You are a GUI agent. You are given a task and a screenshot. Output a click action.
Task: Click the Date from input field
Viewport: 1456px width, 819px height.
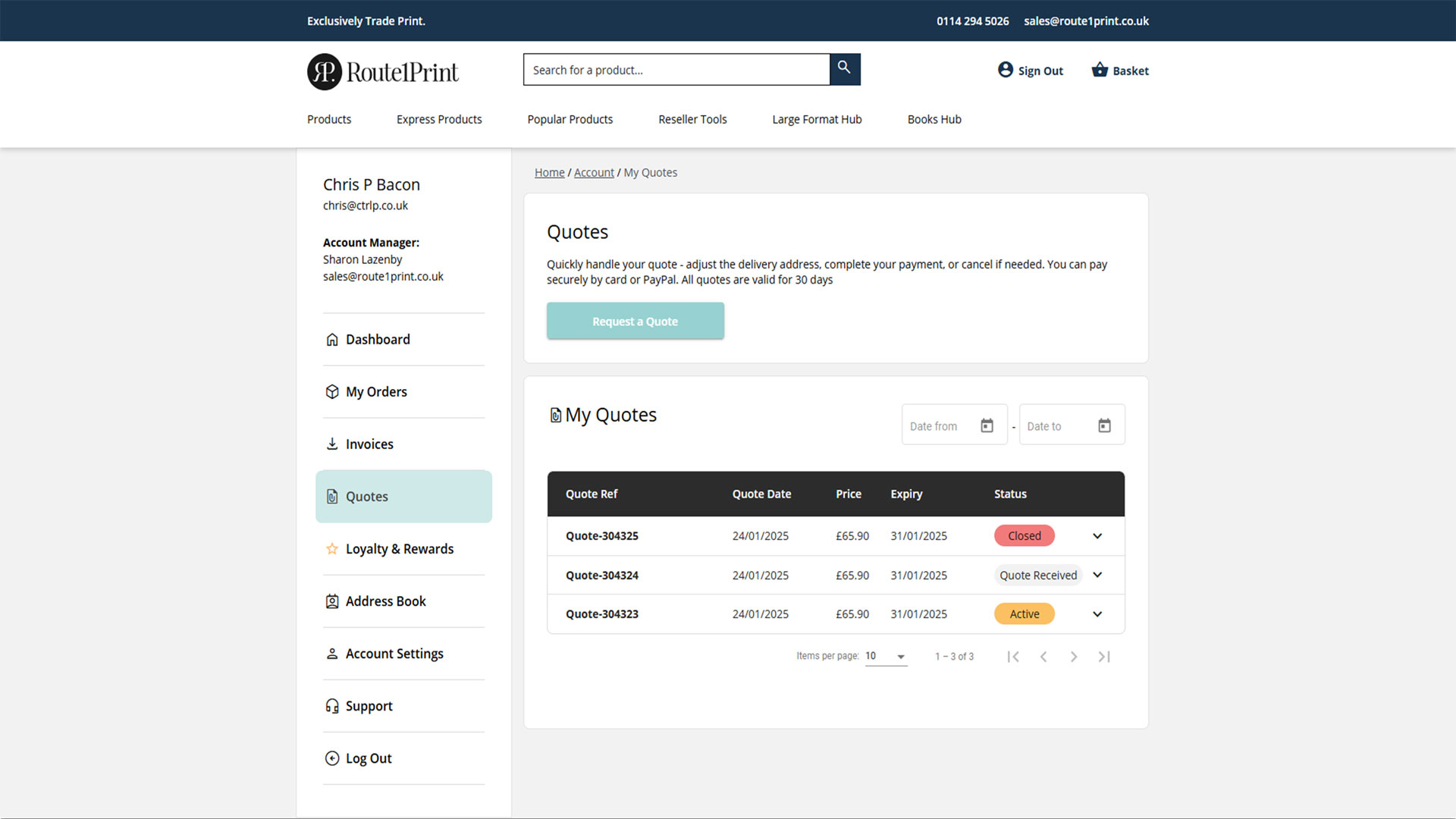(954, 425)
